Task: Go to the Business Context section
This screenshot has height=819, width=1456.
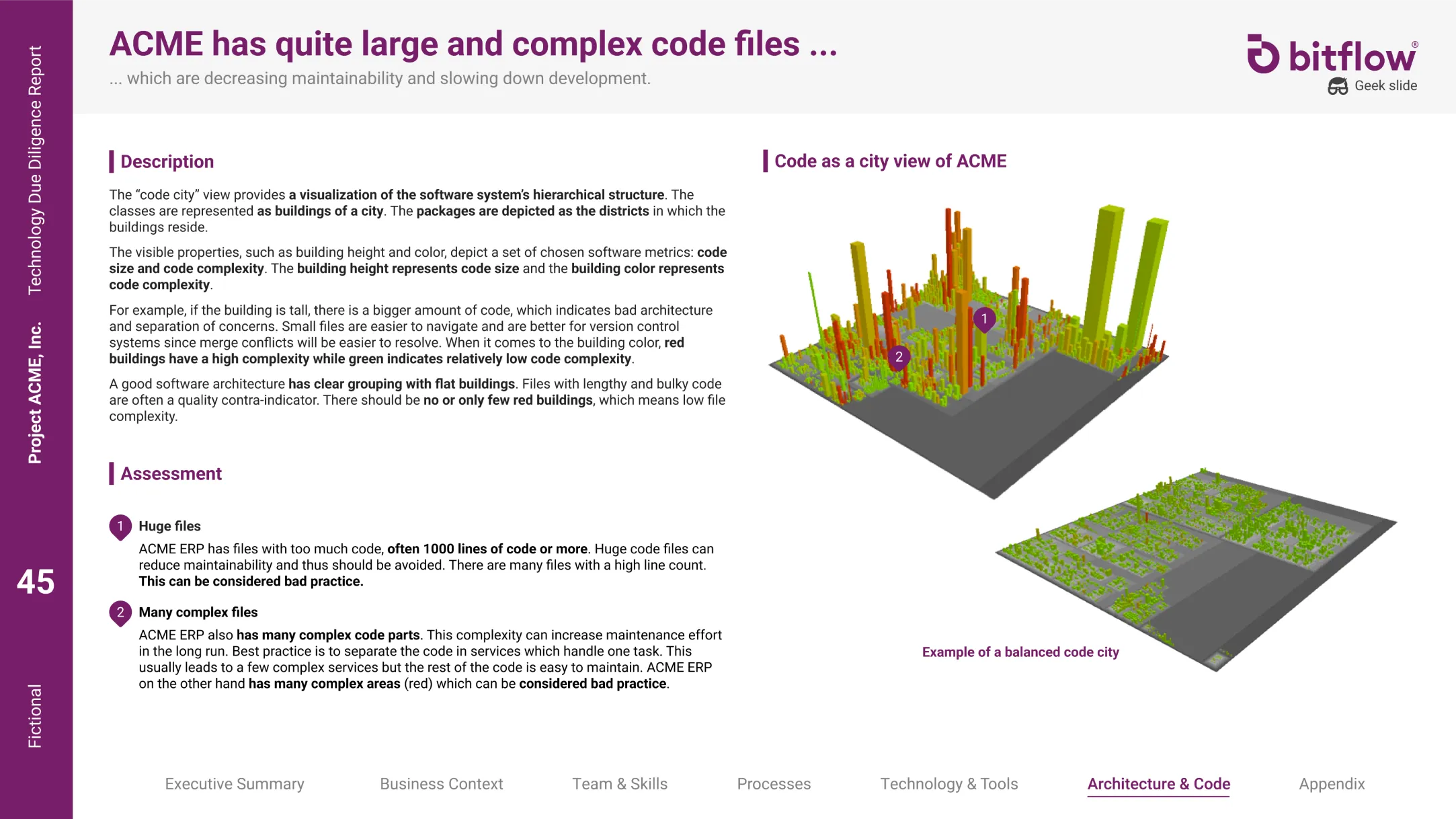Action: pos(442,784)
